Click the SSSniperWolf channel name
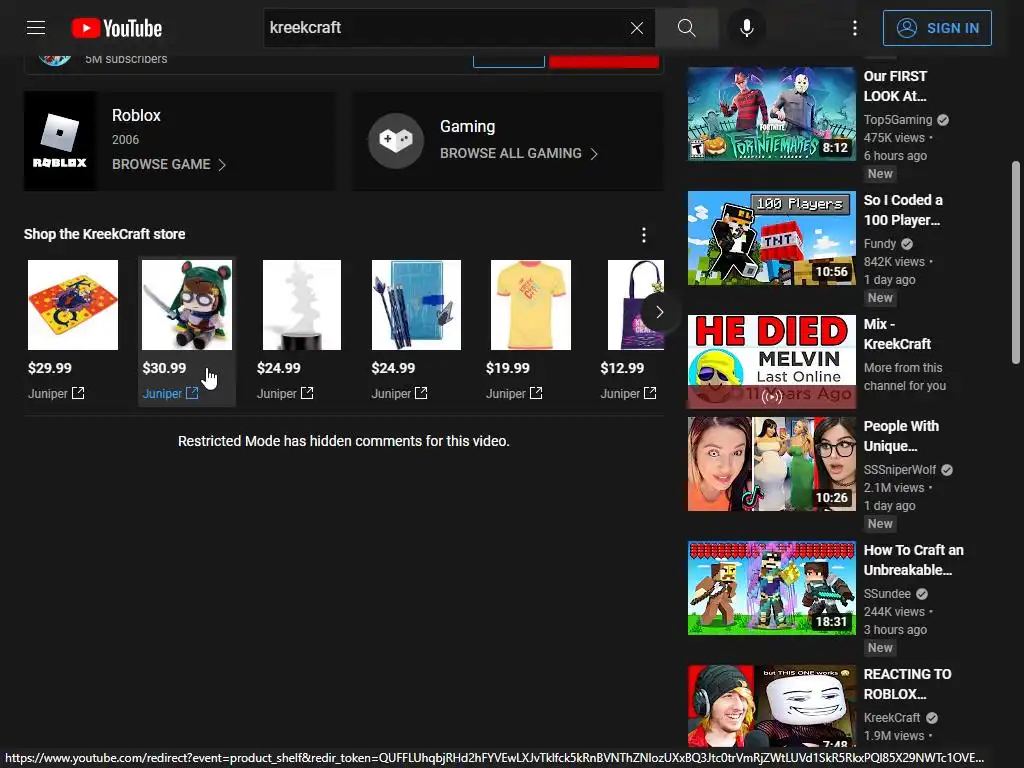This screenshot has width=1024, height=768. tap(899, 470)
